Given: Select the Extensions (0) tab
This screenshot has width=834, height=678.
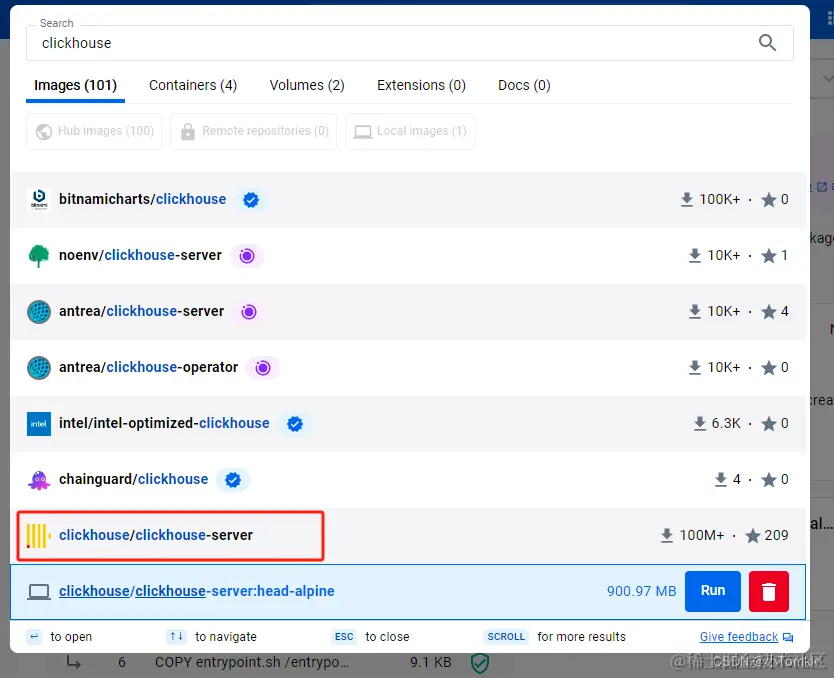Looking at the screenshot, I should 421,85.
